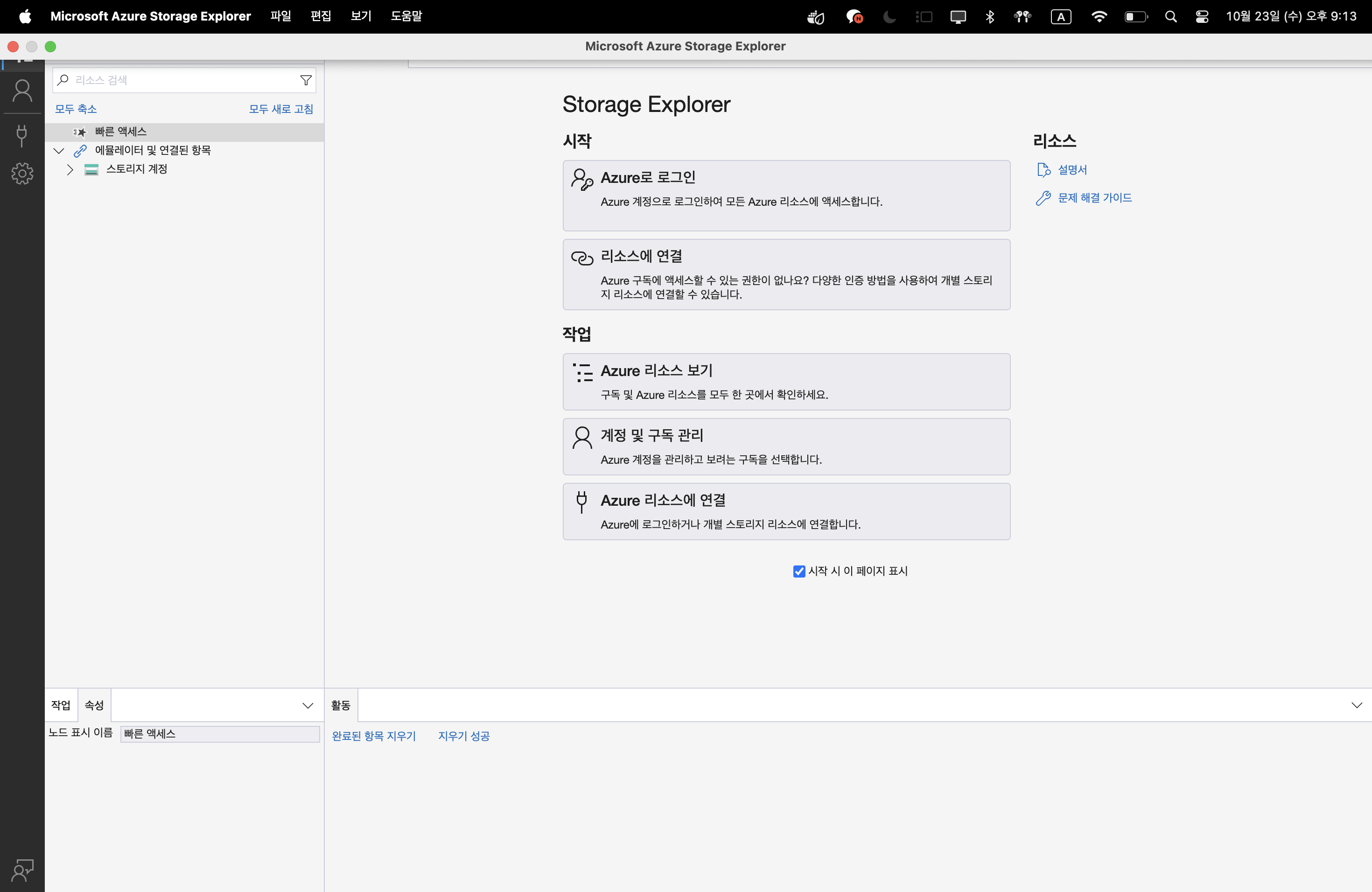The image size is (1372, 892).
Task: Click the 계정 및 구독 관리 card
Action: pos(786,446)
